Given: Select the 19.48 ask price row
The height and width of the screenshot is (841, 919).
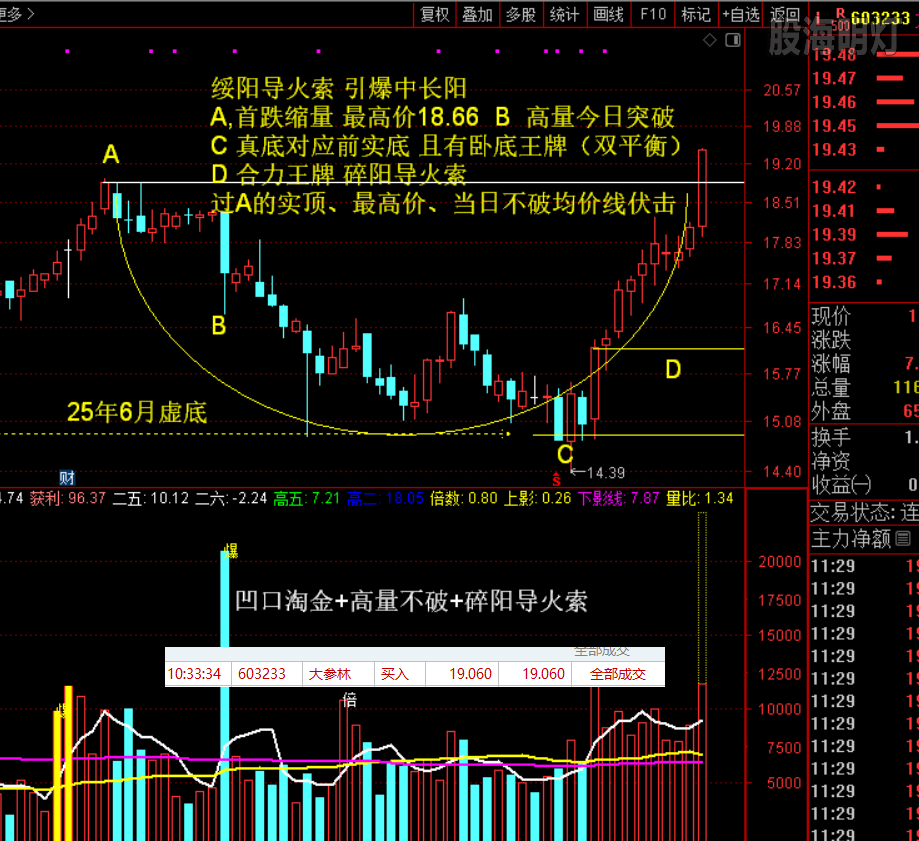Looking at the screenshot, I should click(x=864, y=55).
